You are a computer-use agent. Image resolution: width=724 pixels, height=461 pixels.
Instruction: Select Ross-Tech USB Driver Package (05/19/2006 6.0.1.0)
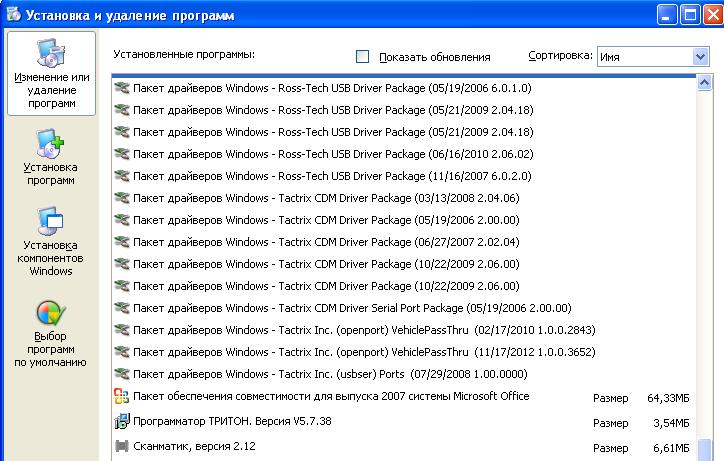(404, 88)
